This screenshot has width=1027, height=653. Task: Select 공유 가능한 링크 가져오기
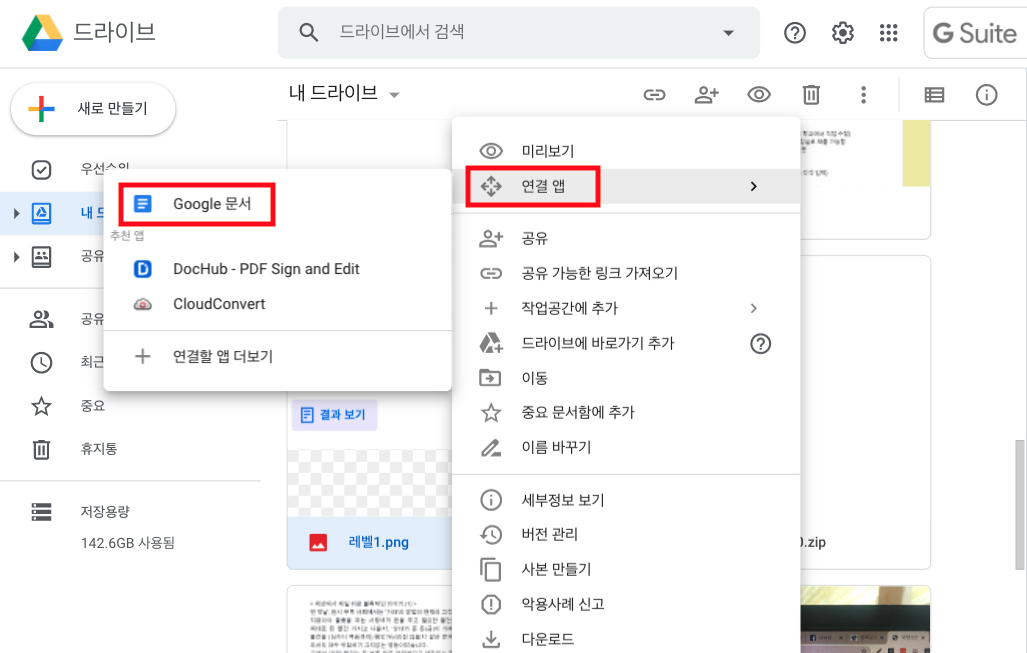click(626, 273)
